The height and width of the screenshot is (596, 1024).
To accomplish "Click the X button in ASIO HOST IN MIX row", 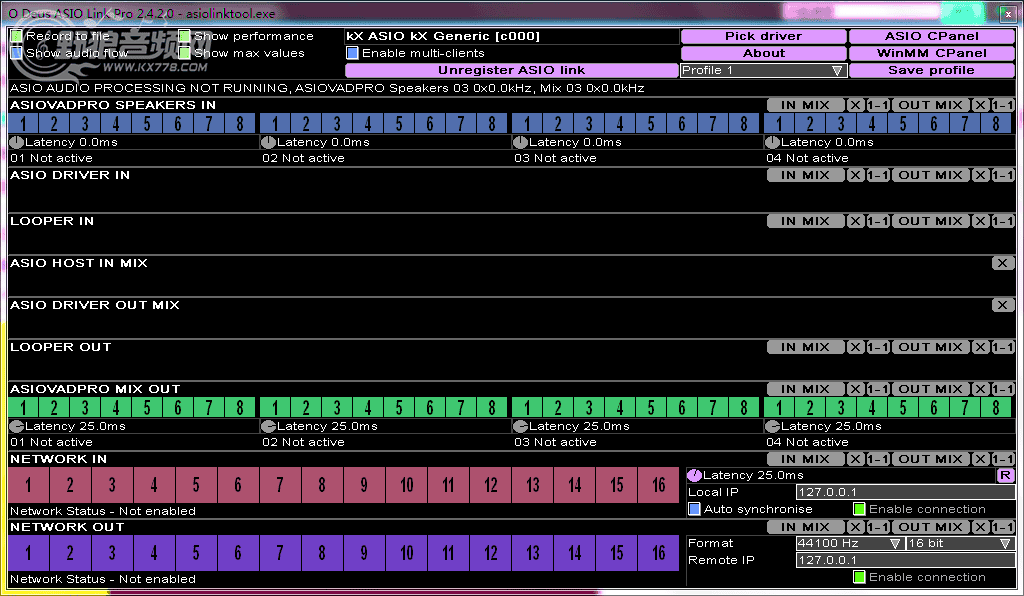I will pyautogui.click(x=1002, y=263).
